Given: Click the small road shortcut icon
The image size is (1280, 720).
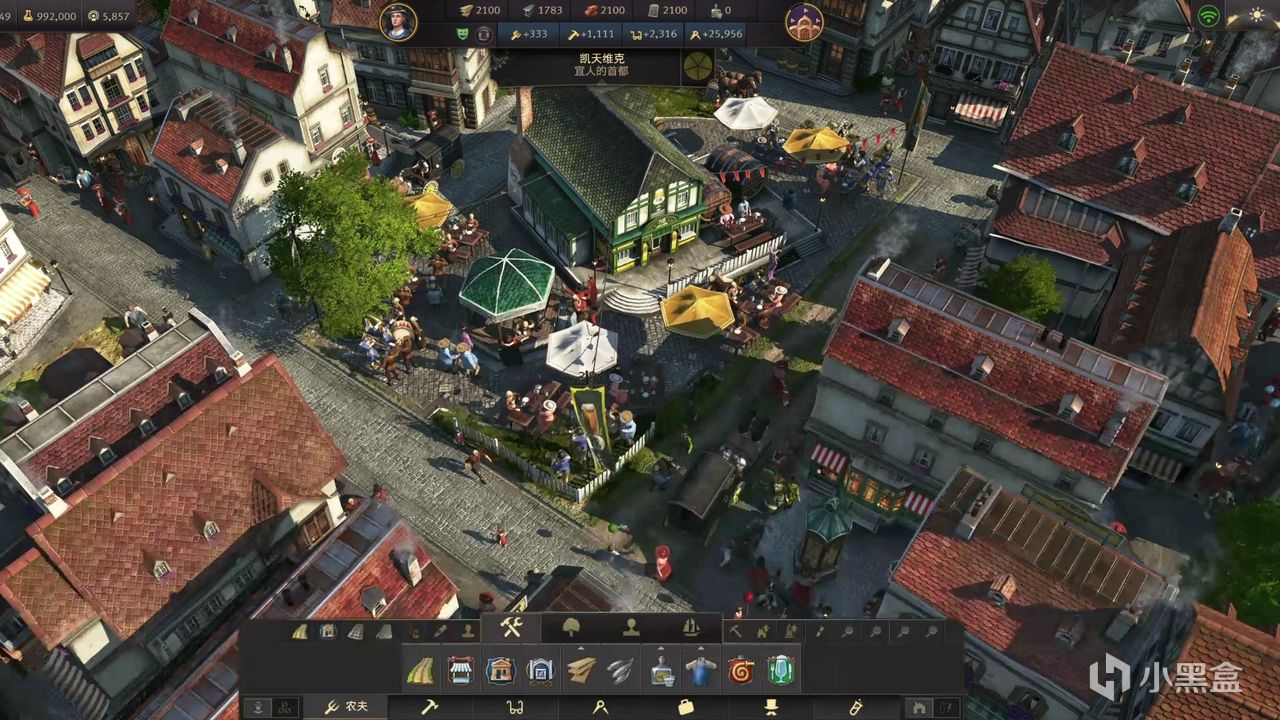Looking at the screenshot, I should point(300,631).
